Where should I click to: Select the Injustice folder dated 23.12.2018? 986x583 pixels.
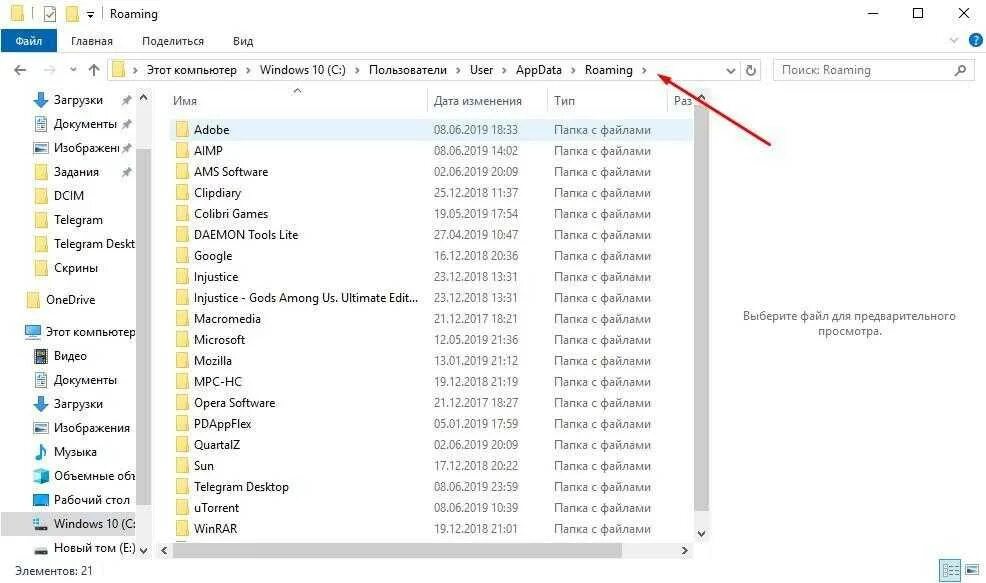pyautogui.click(x=216, y=277)
